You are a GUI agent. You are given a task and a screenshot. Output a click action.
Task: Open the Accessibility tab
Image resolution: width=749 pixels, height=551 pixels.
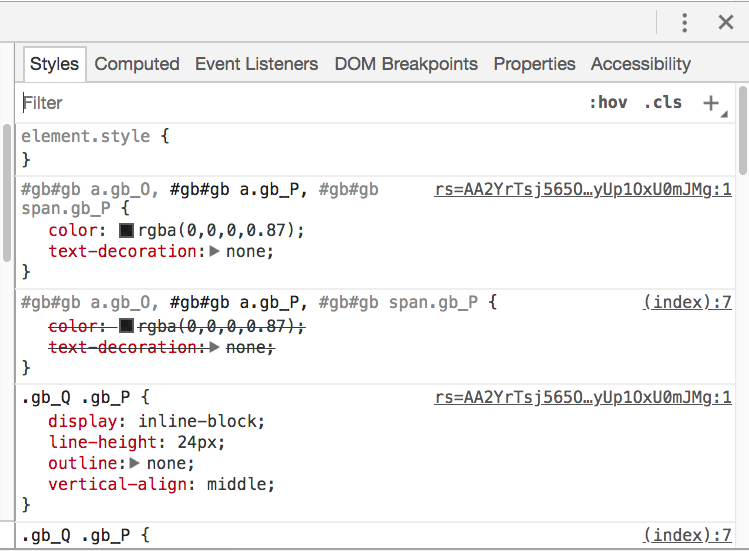[640, 64]
